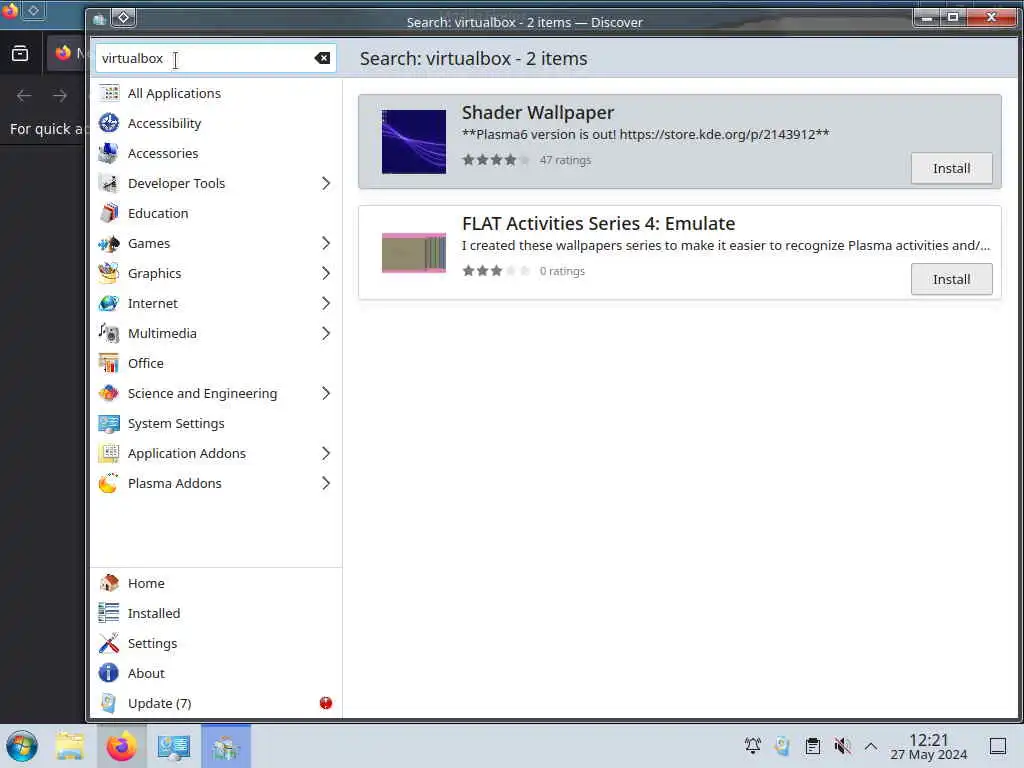The width and height of the screenshot is (1024, 768).
Task: Expand the Application Addons category
Action: (x=326, y=454)
